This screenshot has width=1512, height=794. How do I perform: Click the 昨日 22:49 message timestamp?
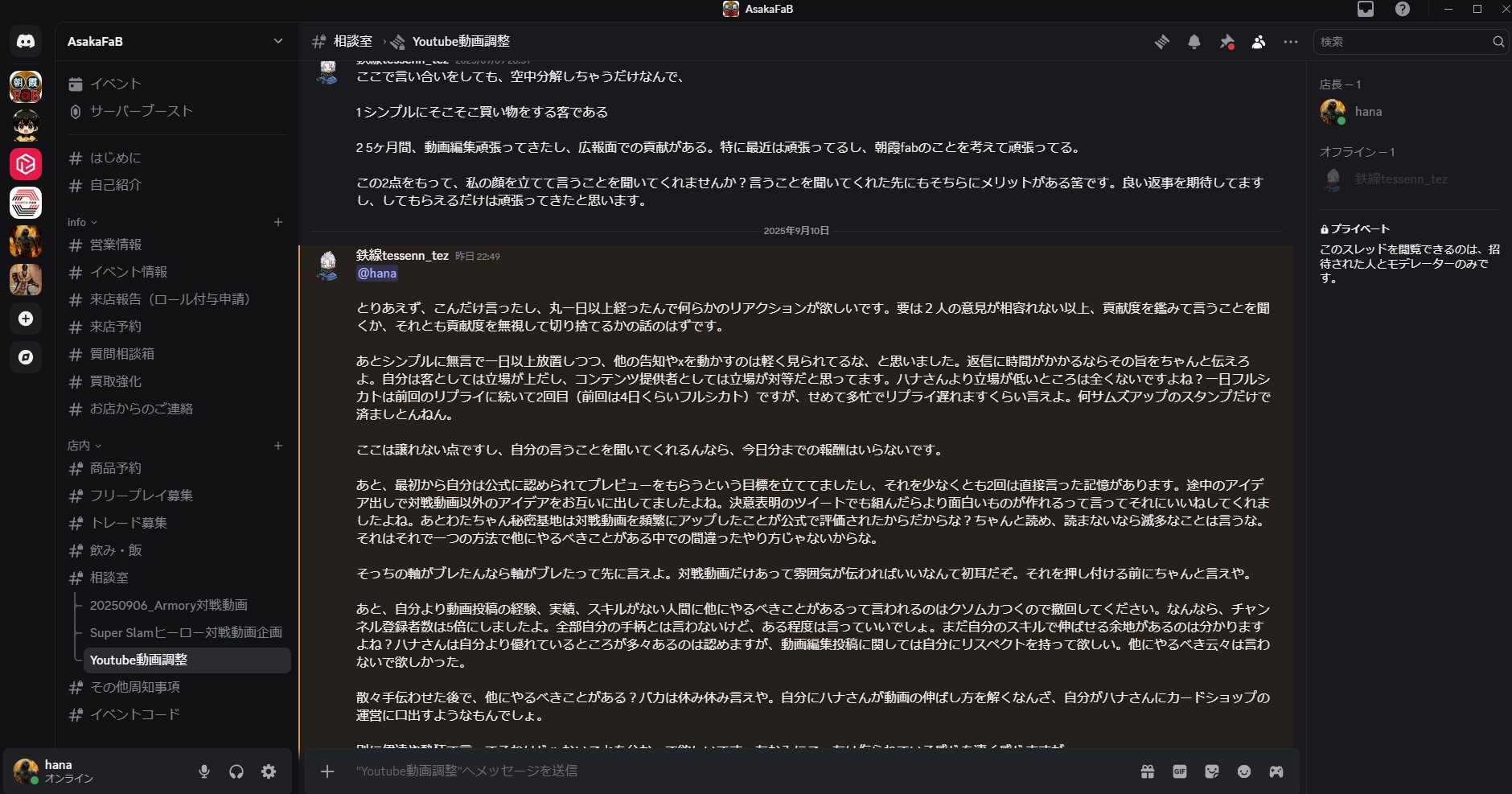click(478, 257)
